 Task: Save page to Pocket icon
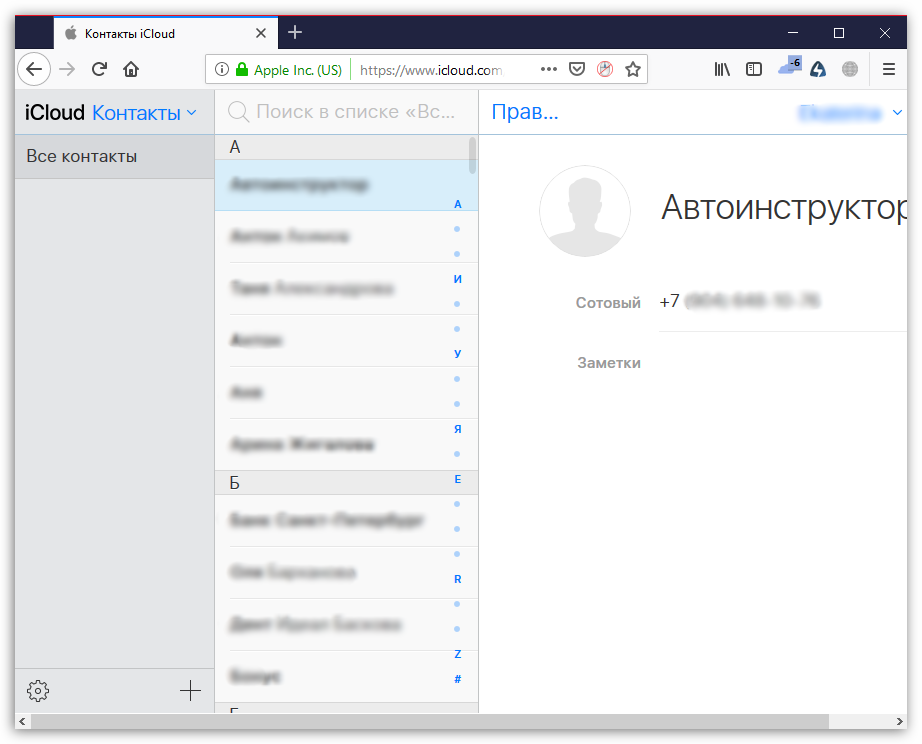coord(577,69)
